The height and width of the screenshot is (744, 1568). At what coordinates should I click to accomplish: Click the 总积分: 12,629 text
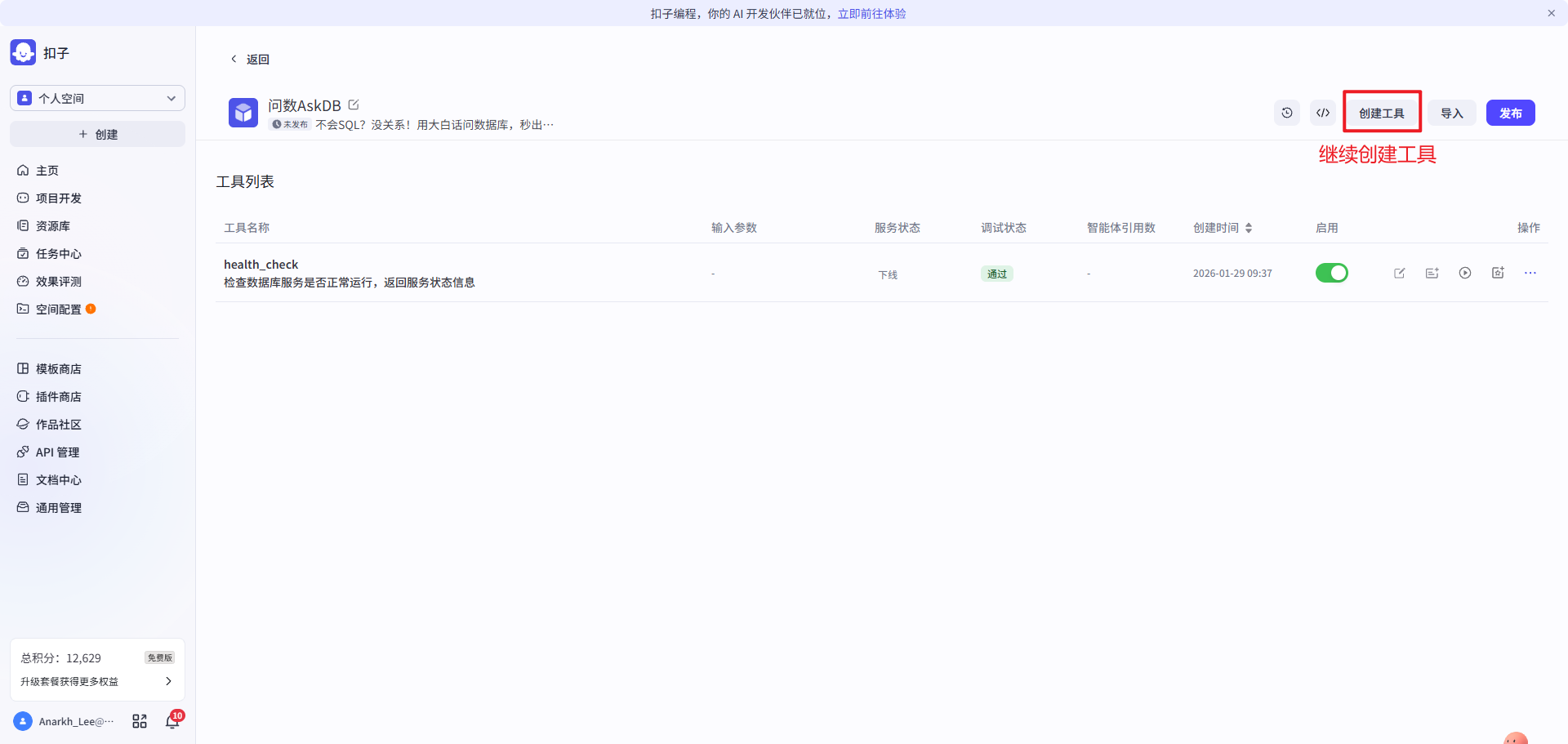61,657
